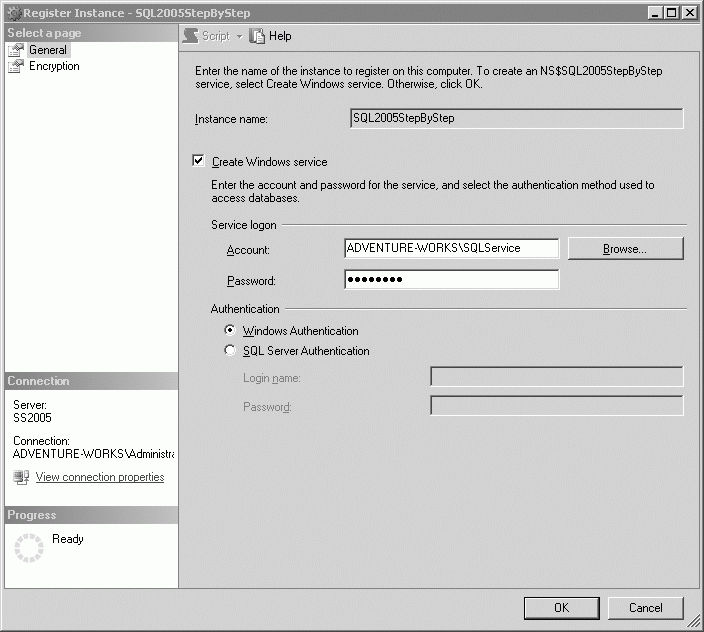Select SQL Server Authentication radio button

coord(230,350)
